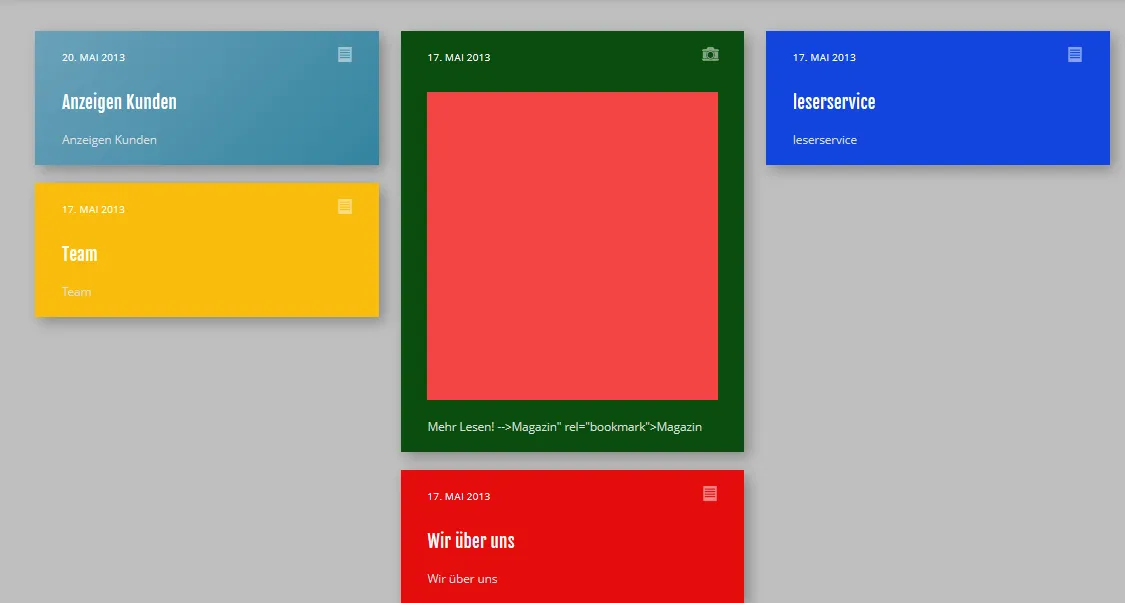Click 17. MAI 2013 date on yellow card

(93, 210)
